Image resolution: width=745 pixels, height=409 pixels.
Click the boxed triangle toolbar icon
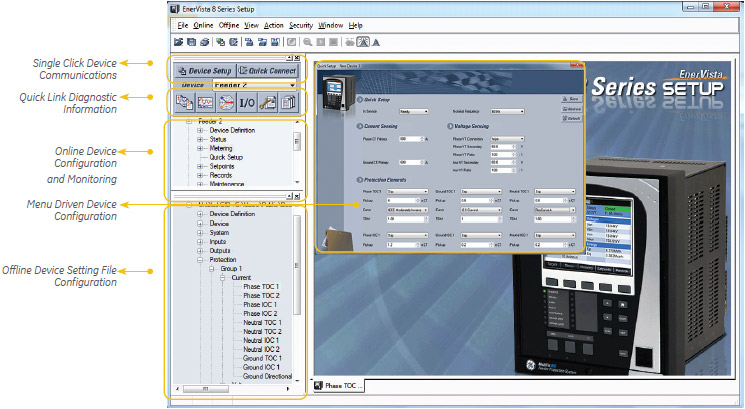coord(363,42)
